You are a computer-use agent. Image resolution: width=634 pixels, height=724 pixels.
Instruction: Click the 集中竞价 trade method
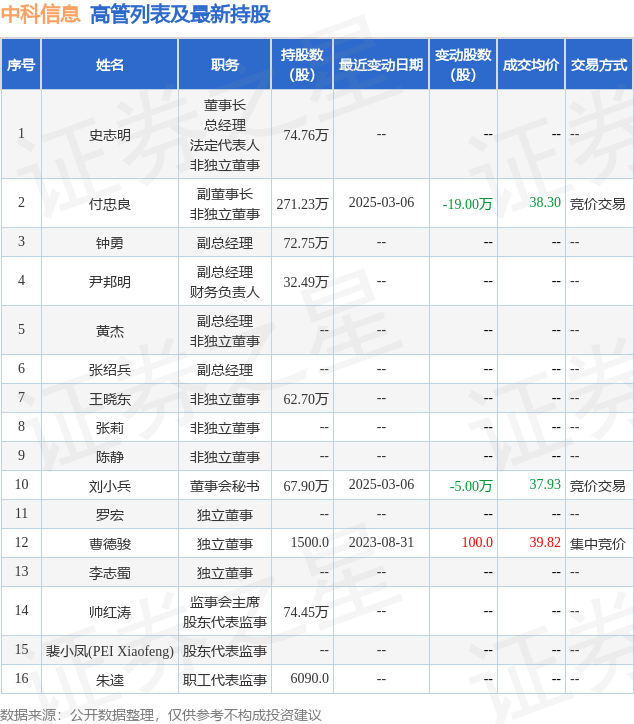[598, 543]
